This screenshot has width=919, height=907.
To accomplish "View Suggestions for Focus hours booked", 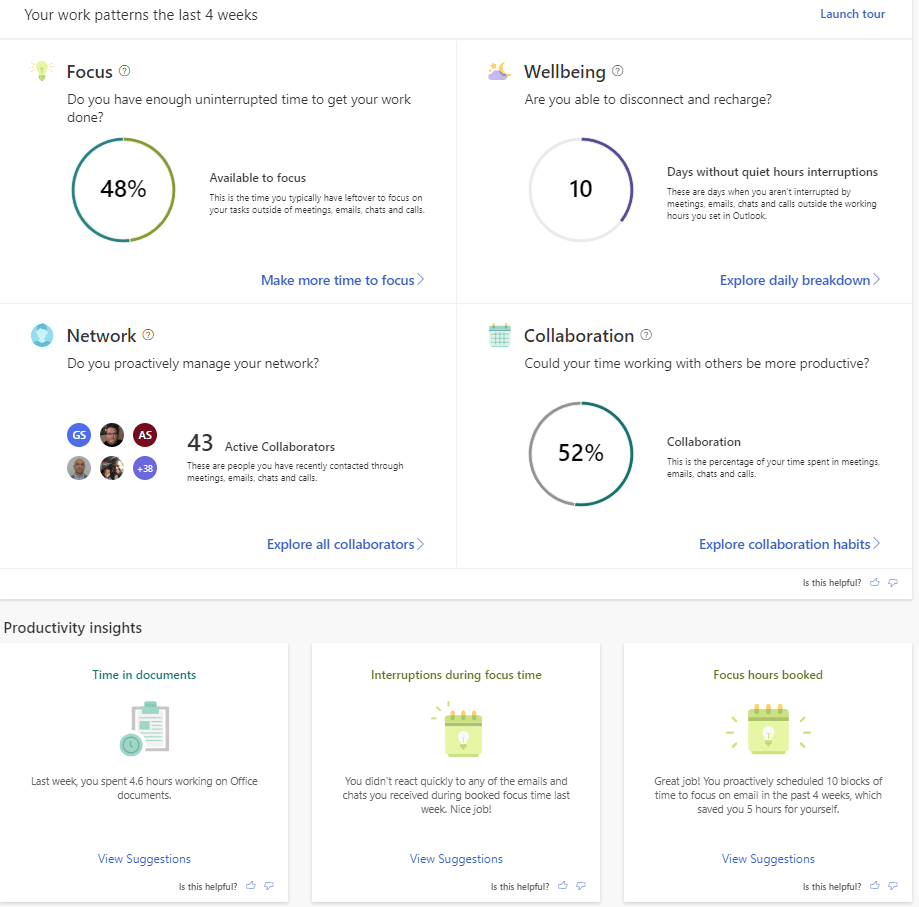I will (768, 859).
